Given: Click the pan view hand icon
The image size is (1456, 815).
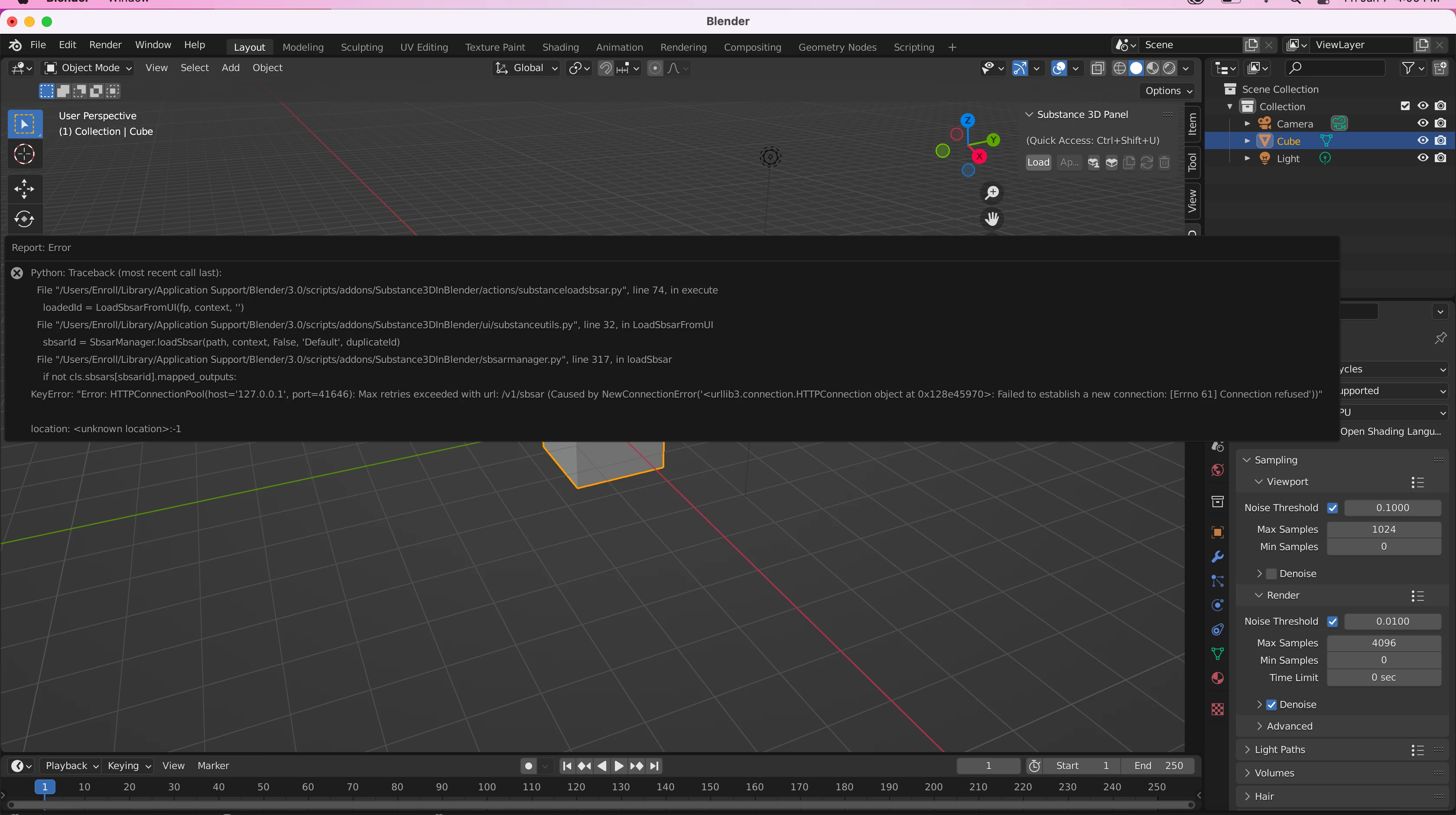Looking at the screenshot, I should 992,219.
